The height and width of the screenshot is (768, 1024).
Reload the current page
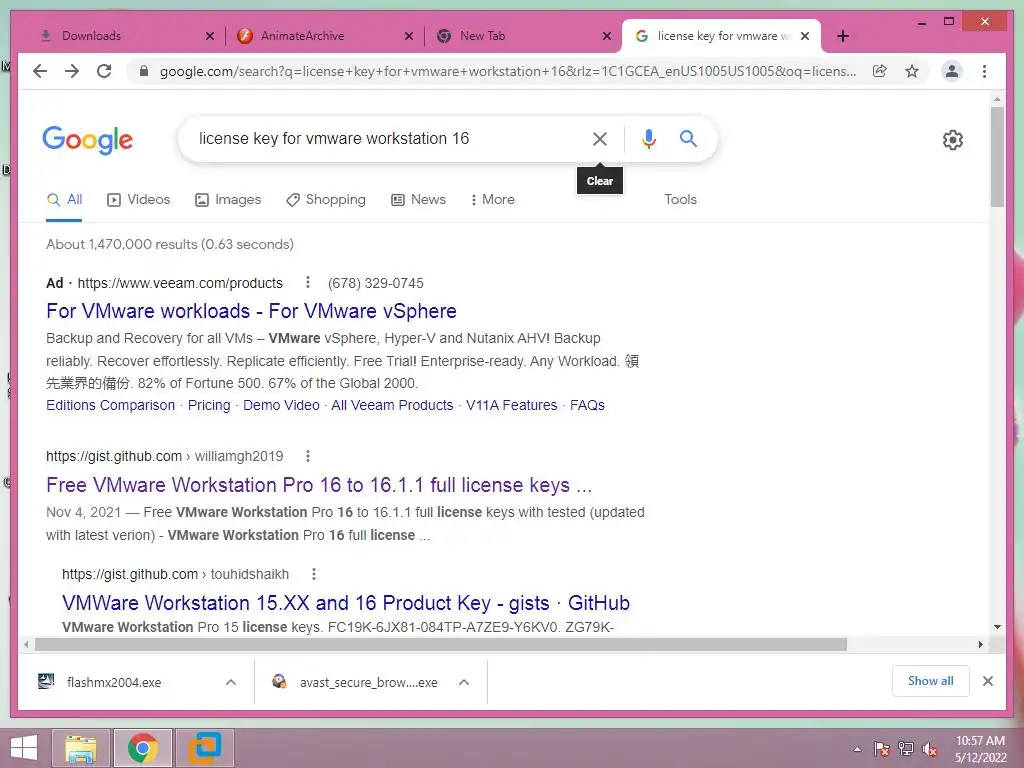pyautogui.click(x=104, y=71)
